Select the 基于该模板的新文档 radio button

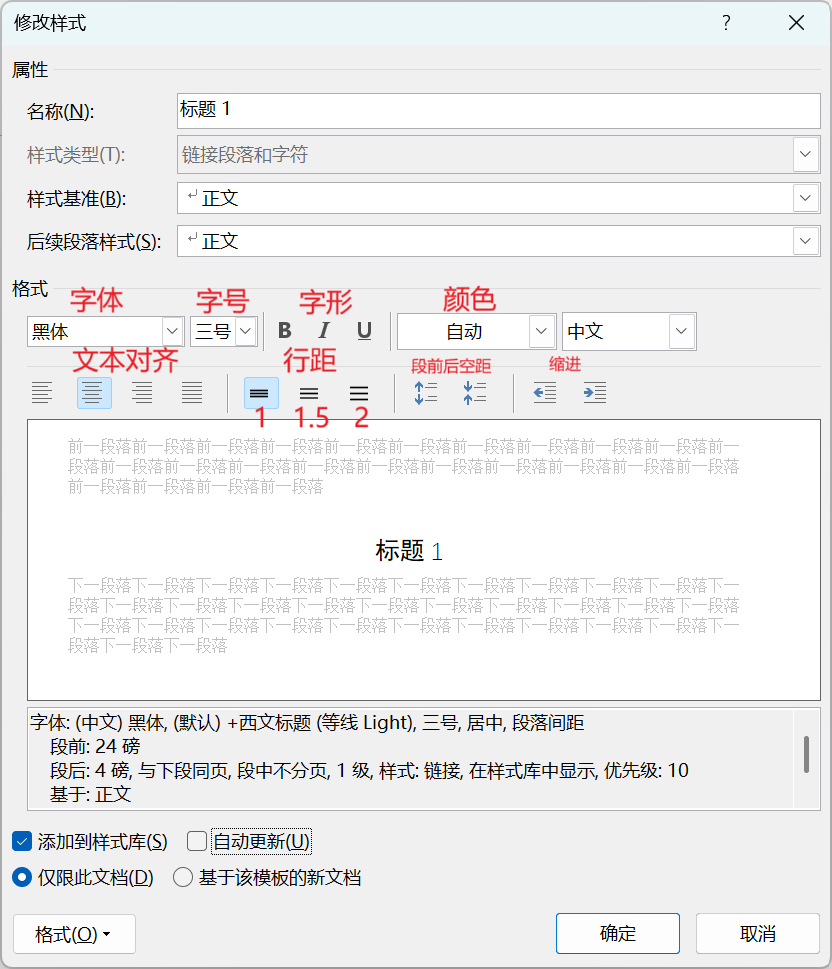click(x=182, y=877)
